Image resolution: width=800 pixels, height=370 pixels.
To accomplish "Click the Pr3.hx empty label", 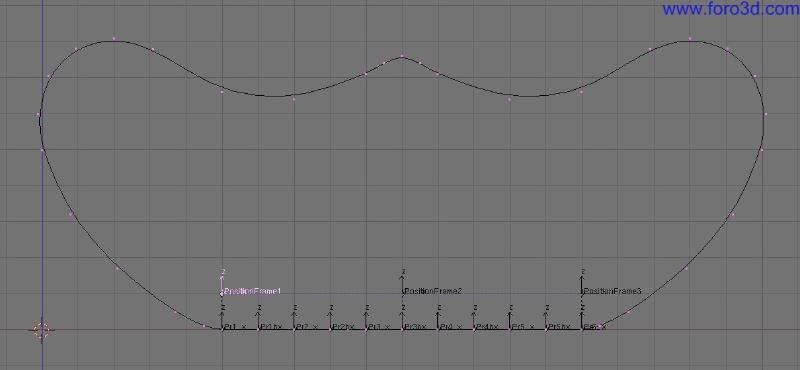I will (x=415, y=327).
